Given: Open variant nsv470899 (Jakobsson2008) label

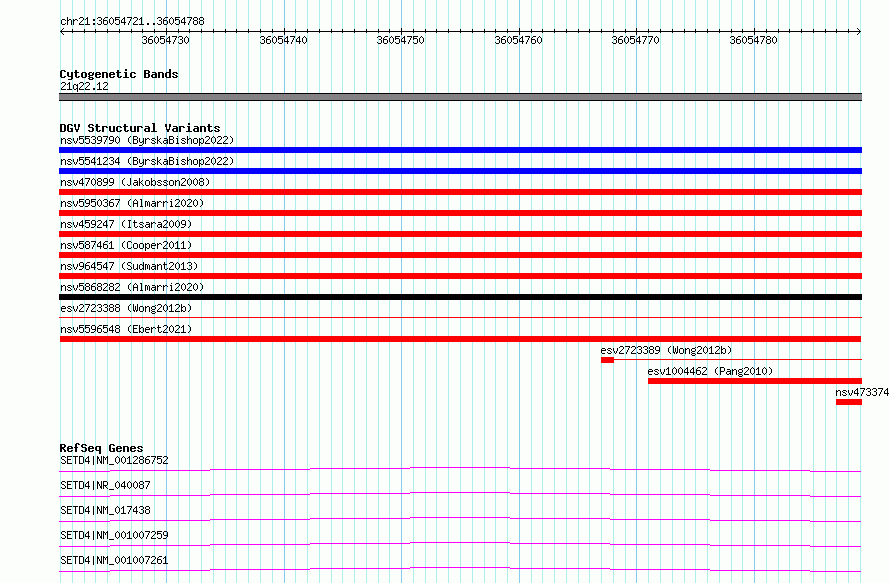Looking at the screenshot, I should click(135, 182).
